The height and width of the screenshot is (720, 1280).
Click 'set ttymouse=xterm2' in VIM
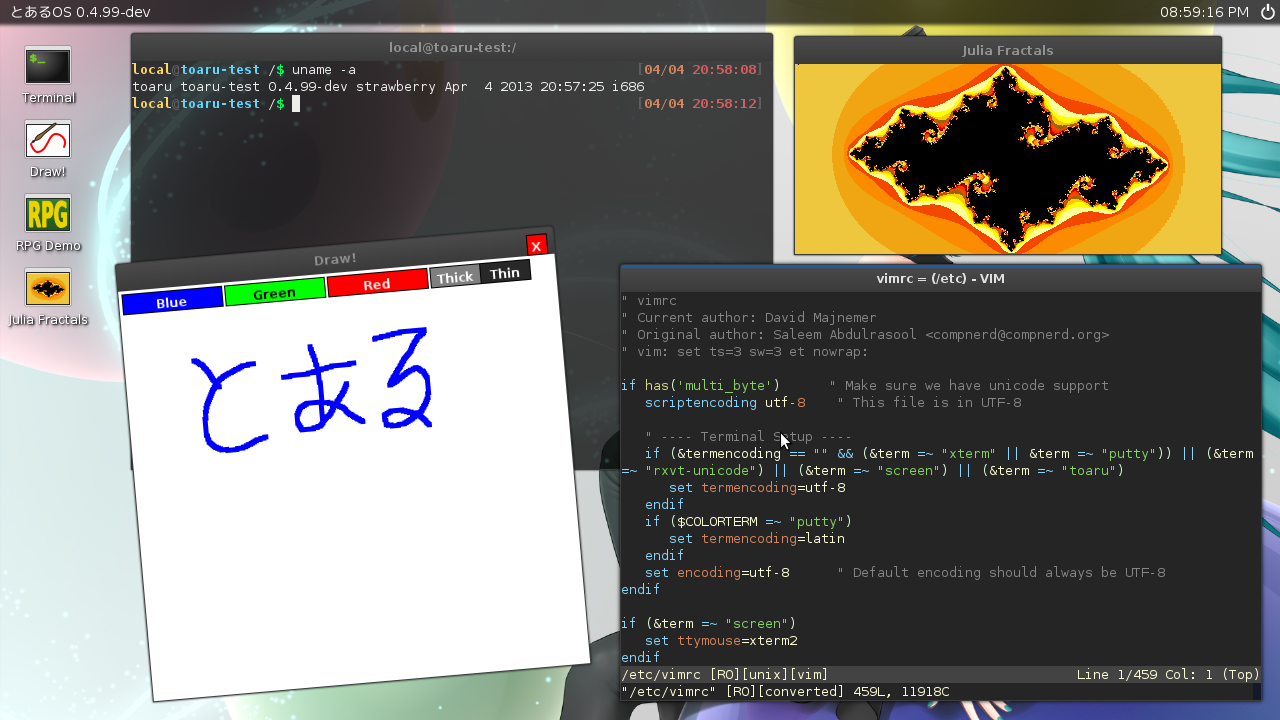(x=721, y=640)
